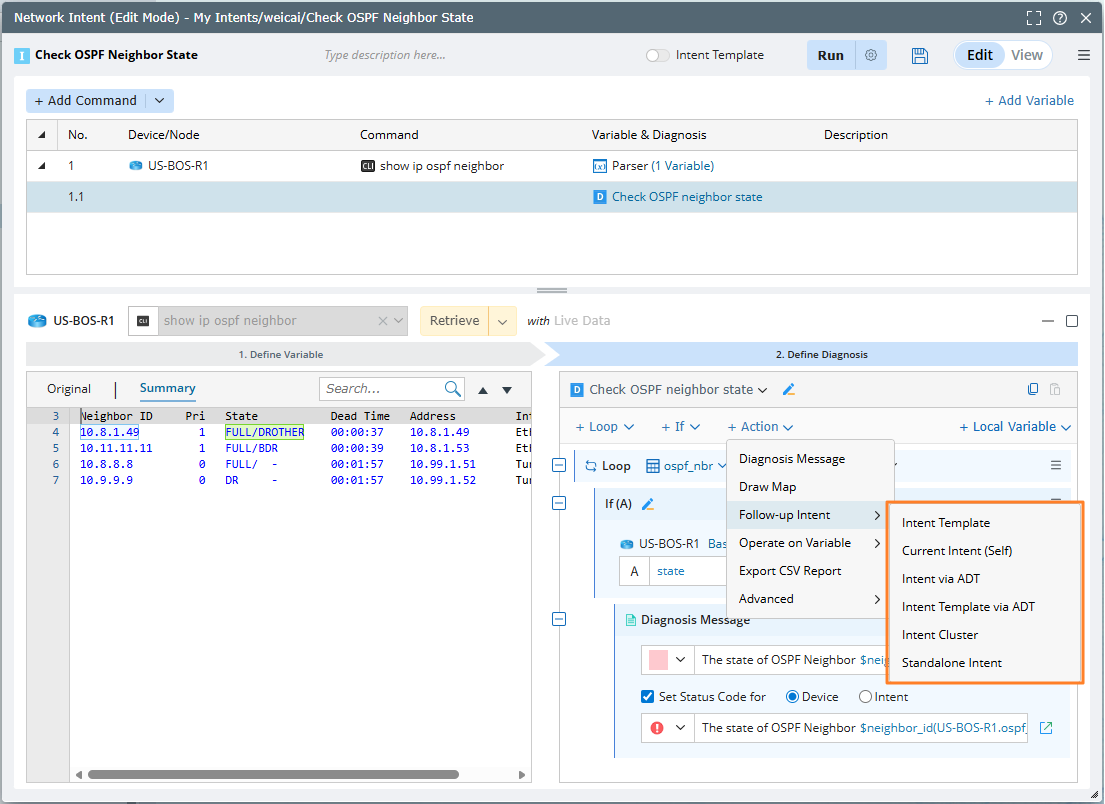
Task: Open the Local Variable dropdown
Action: click(1015, 427)
